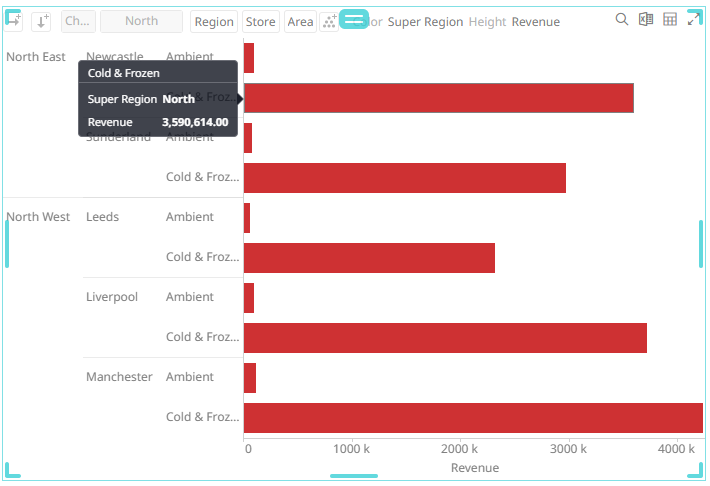Click the Manchester Ambient bar
710x486 pixels.
249,378
